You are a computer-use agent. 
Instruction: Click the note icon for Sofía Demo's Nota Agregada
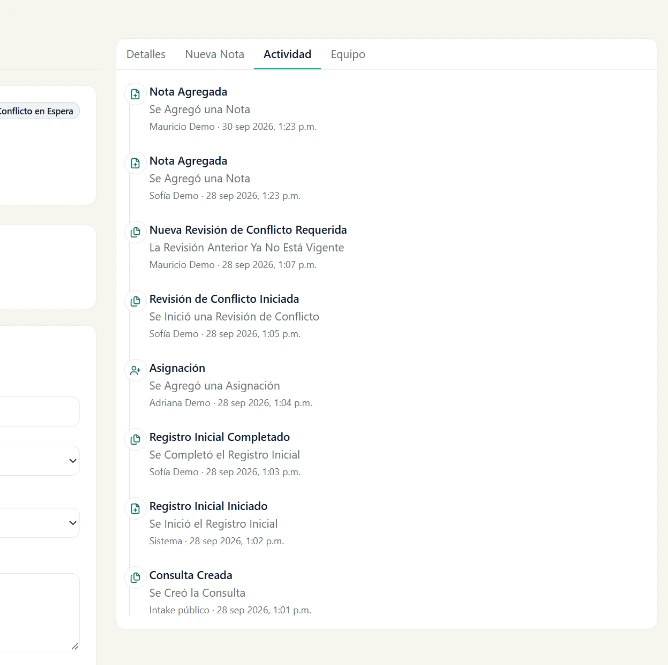pos(135,163)
